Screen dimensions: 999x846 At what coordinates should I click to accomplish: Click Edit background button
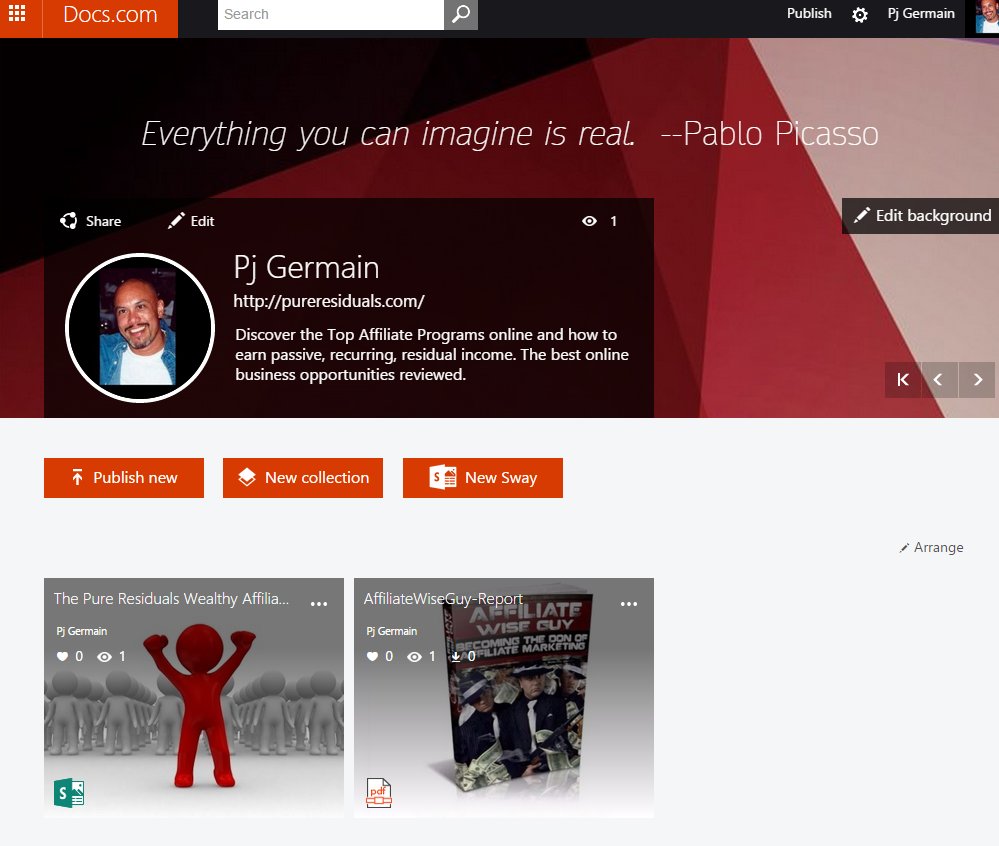[921, 216]
